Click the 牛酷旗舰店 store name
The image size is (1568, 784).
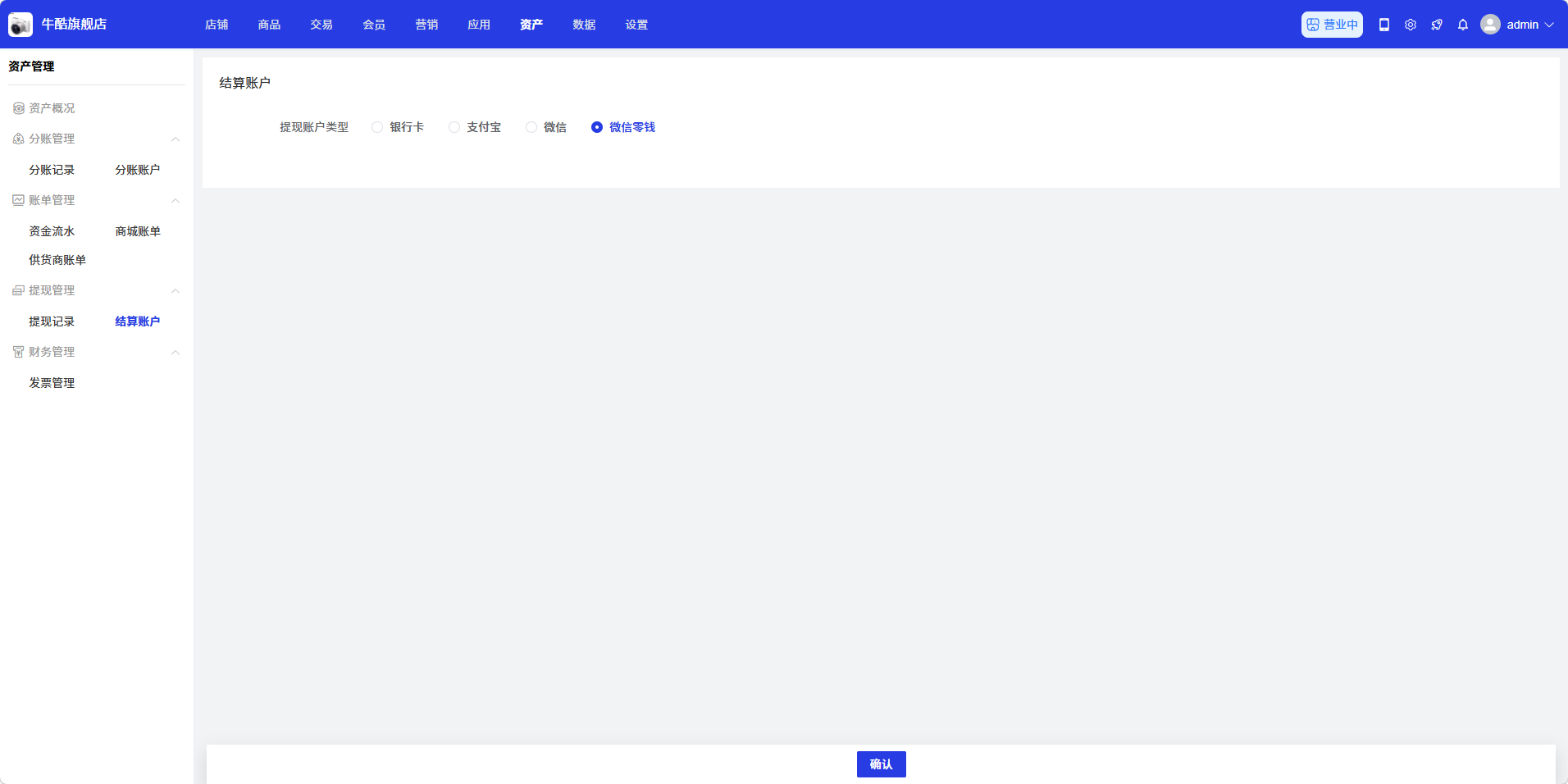pyautogui.click(x=74, y=25)
